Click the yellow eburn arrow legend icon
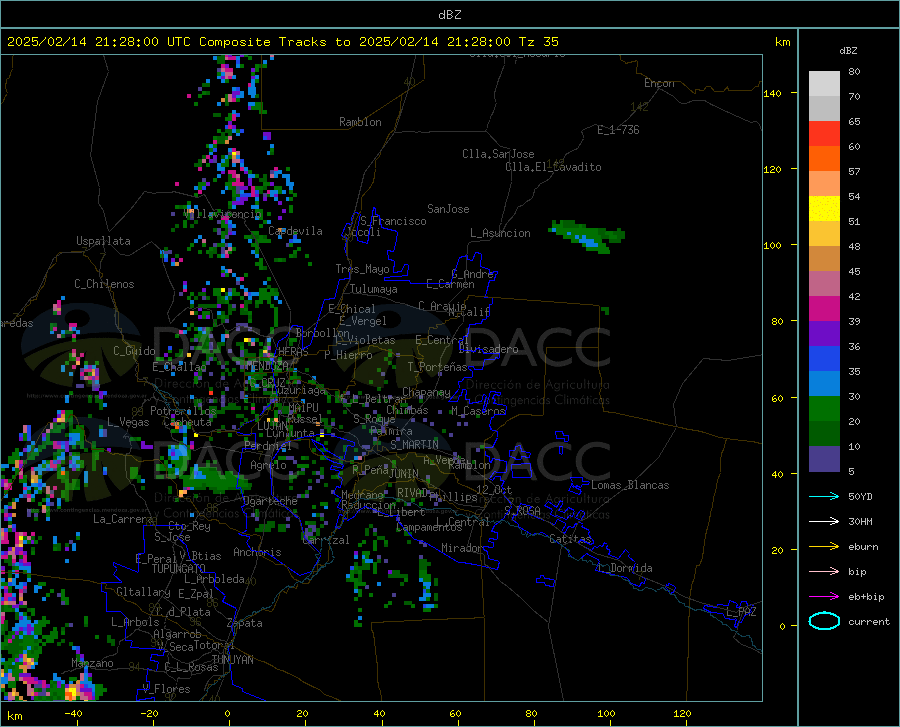This screenshot has width=900, height=727. [x=824, y=546]
